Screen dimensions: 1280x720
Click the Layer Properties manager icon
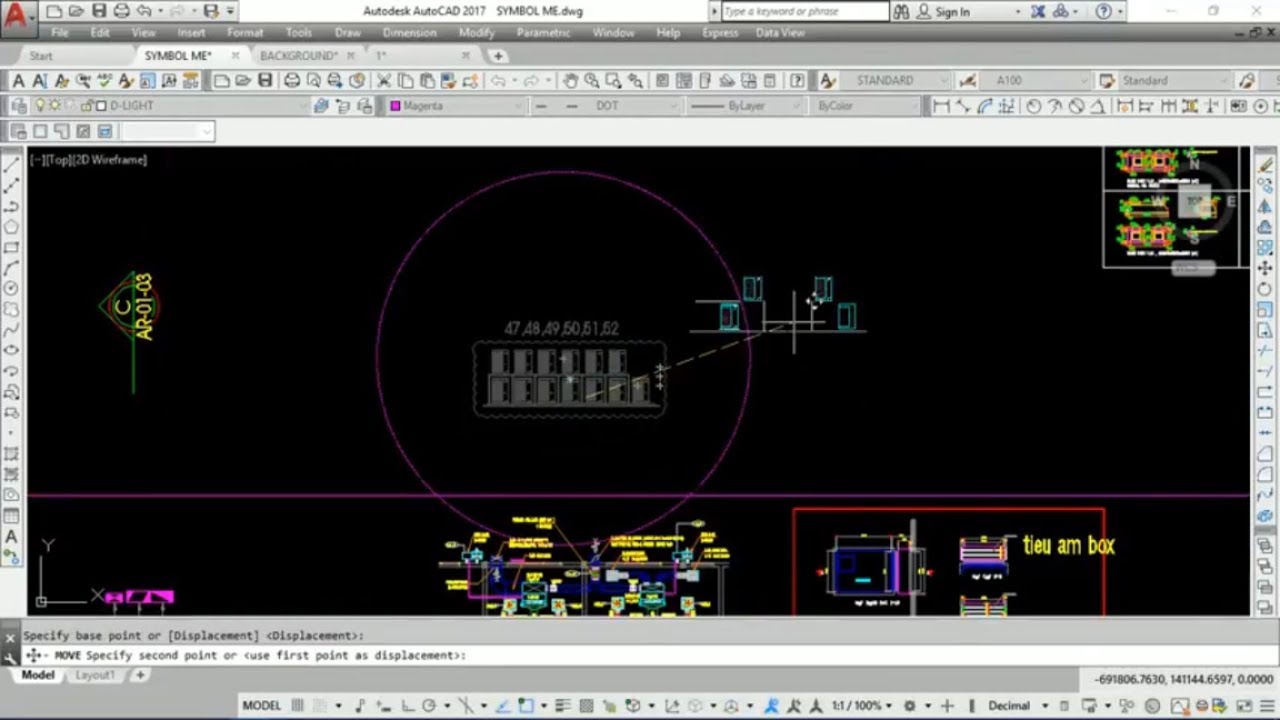pos(19,106)
